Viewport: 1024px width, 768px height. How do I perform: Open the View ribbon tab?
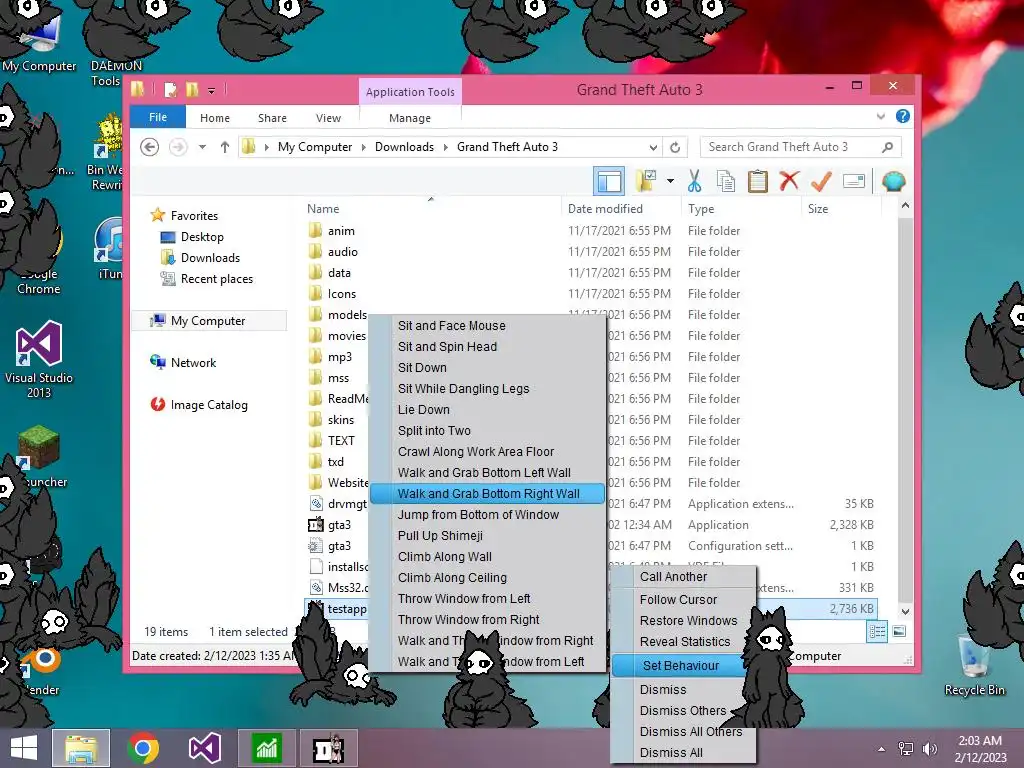(328, 118)
